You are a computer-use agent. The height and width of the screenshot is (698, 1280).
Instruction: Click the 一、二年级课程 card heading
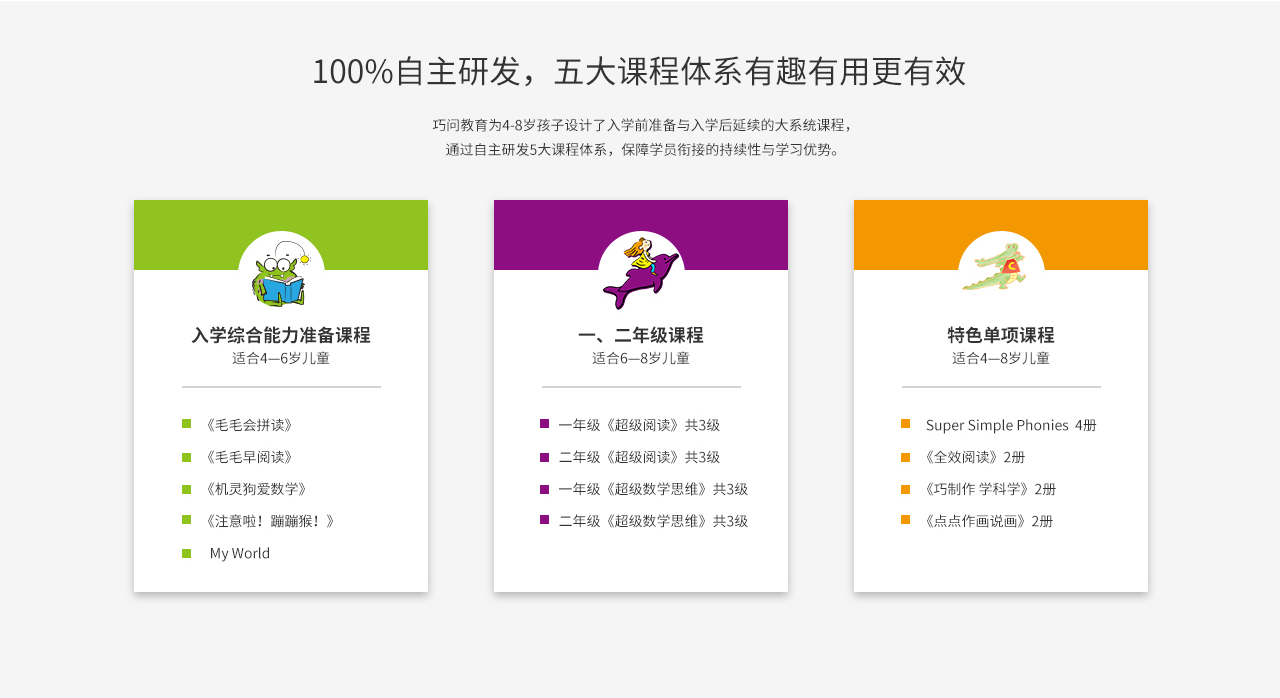640,335
